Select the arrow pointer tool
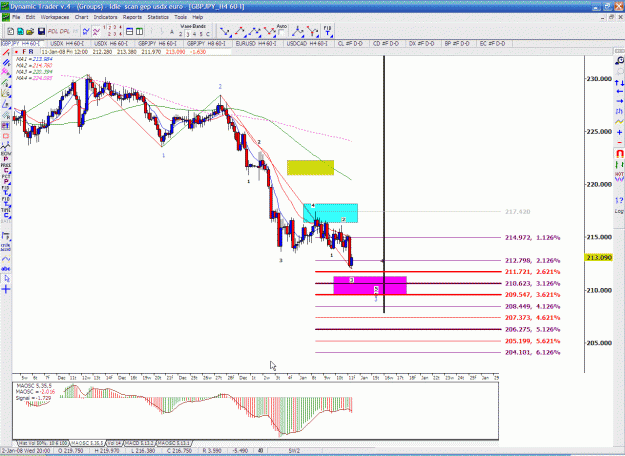 pos(6,279)
